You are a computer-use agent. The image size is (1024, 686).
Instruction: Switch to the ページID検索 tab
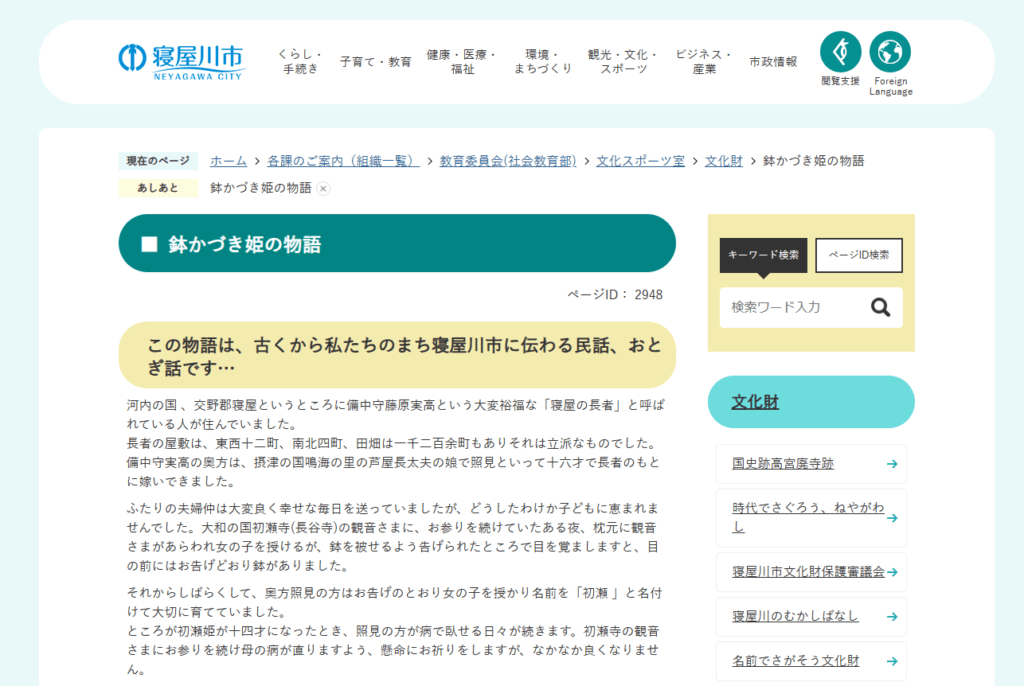859,255
